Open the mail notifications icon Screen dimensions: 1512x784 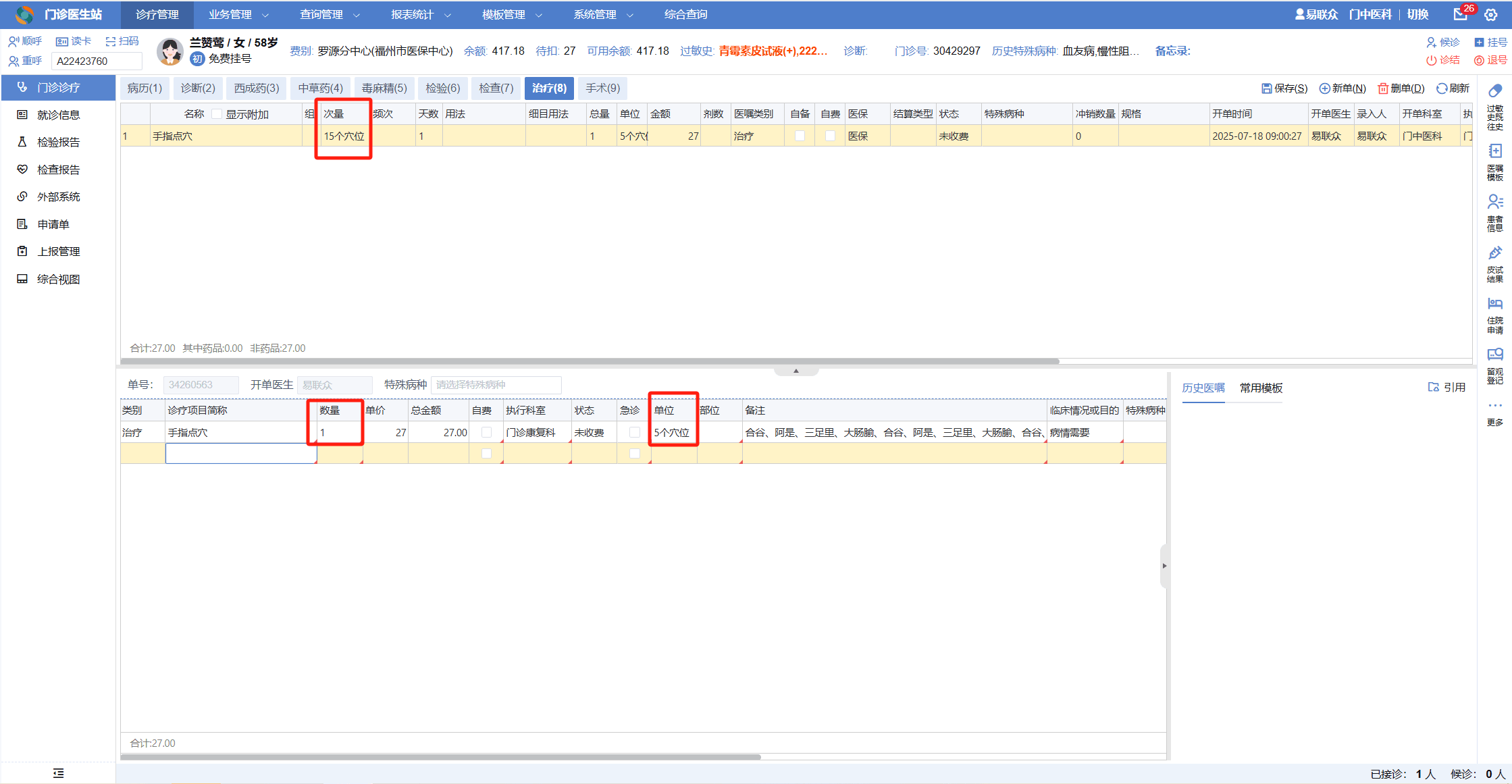(x=1461, y=15)
